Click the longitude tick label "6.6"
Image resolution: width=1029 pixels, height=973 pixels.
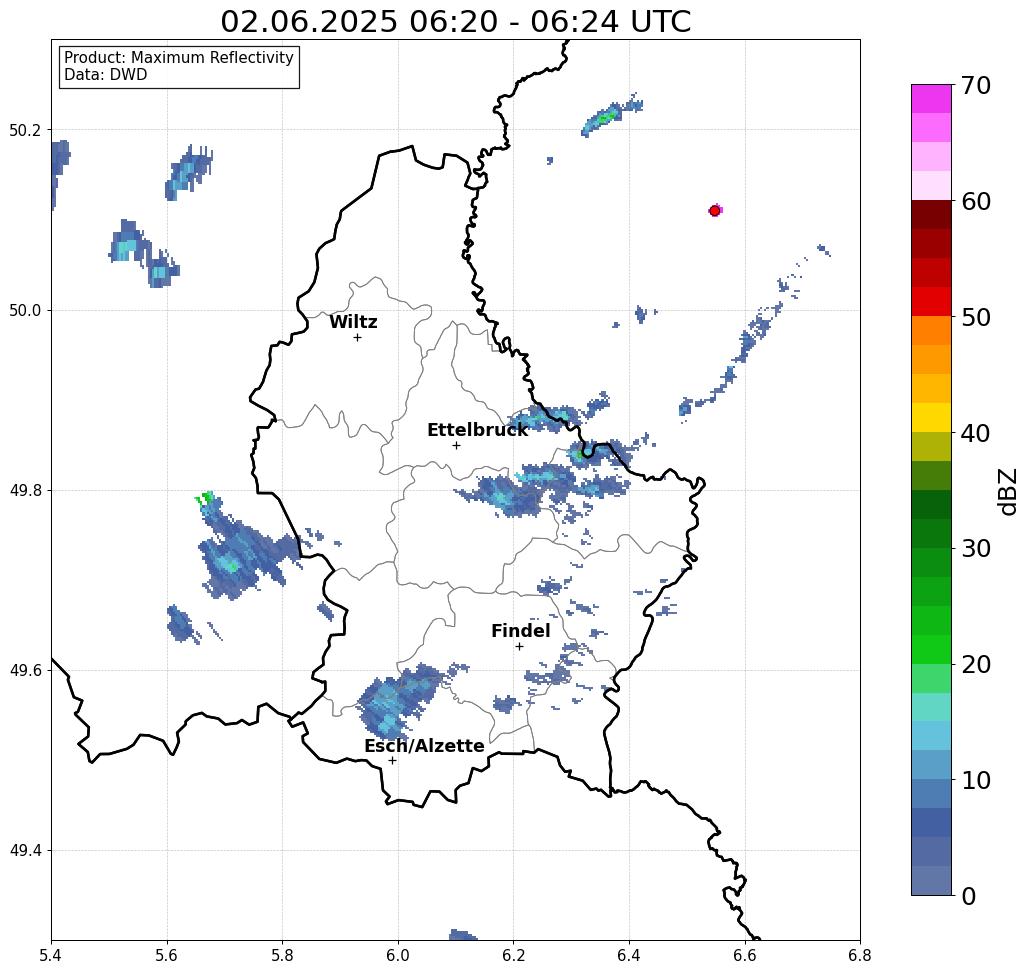[744, 955]
